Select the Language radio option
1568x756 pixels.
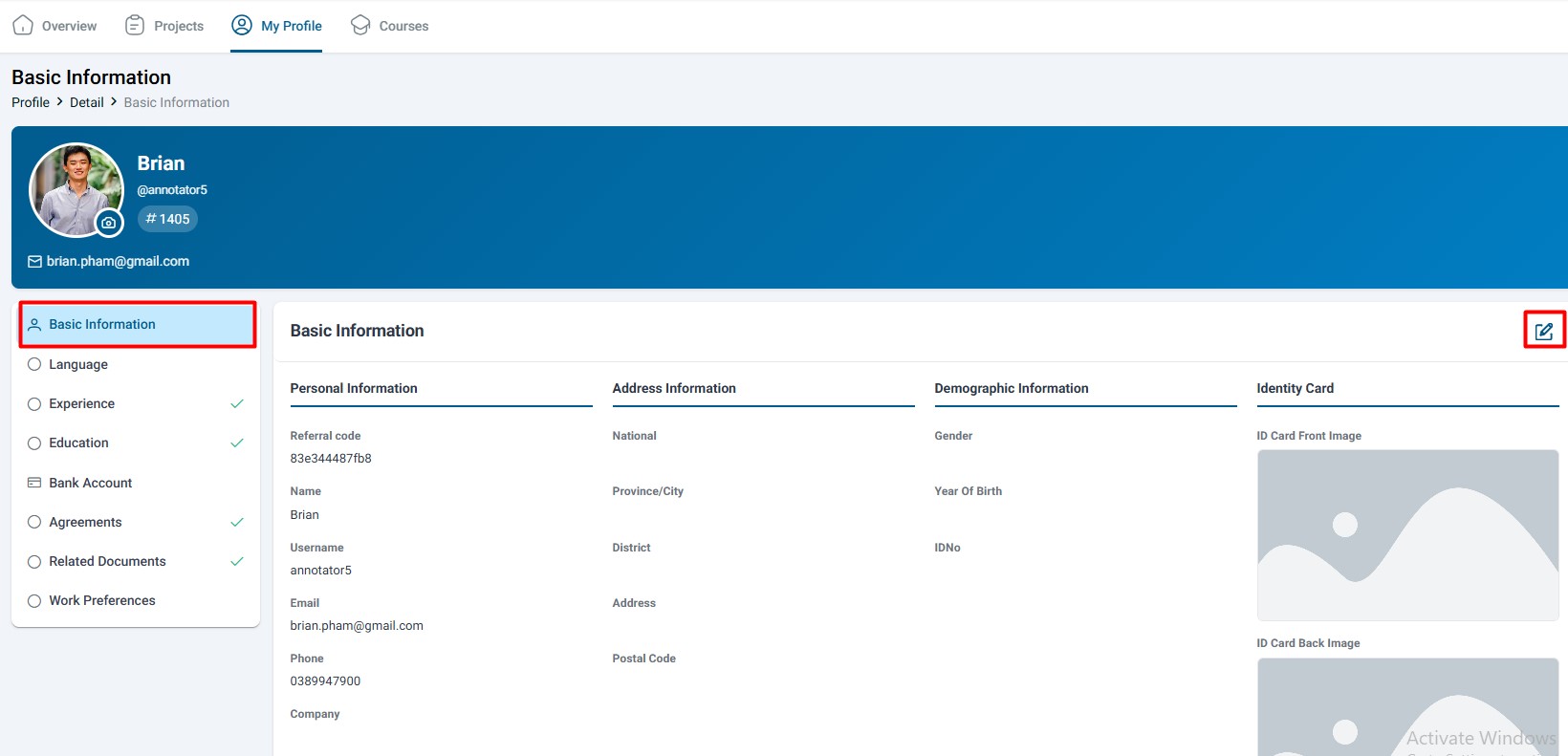34,364
